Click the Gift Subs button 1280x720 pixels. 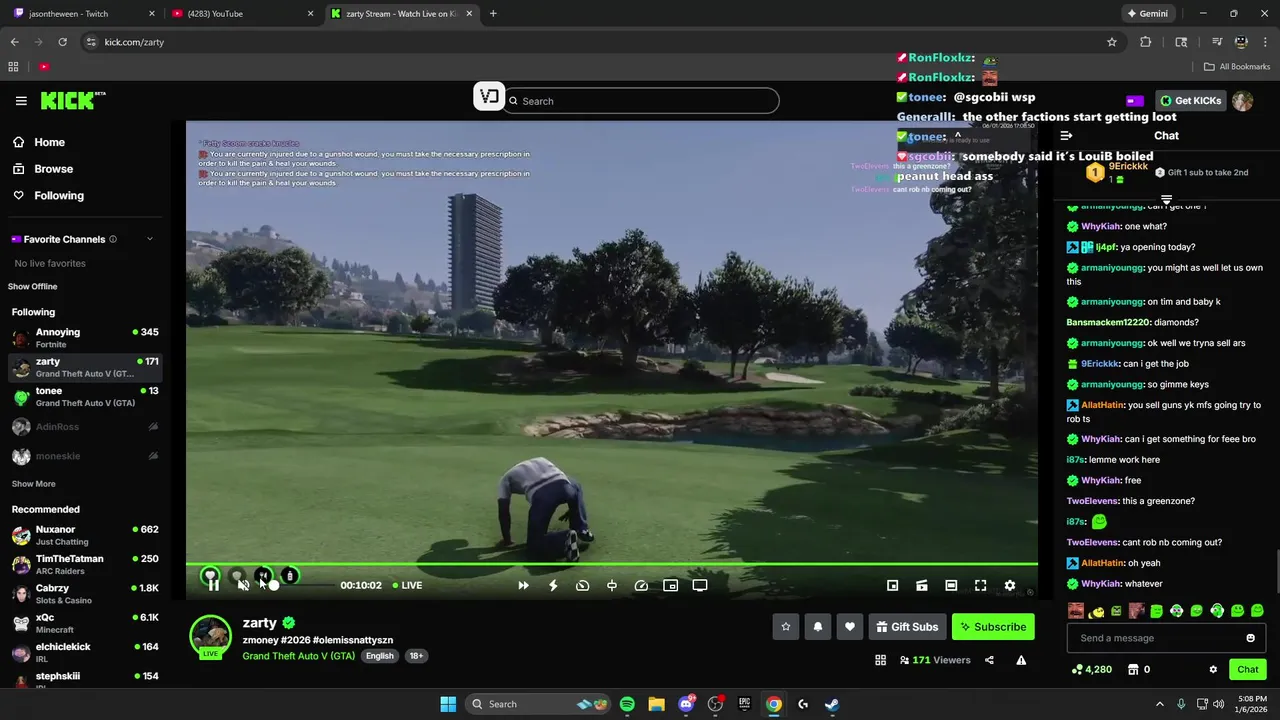point(907,627)
